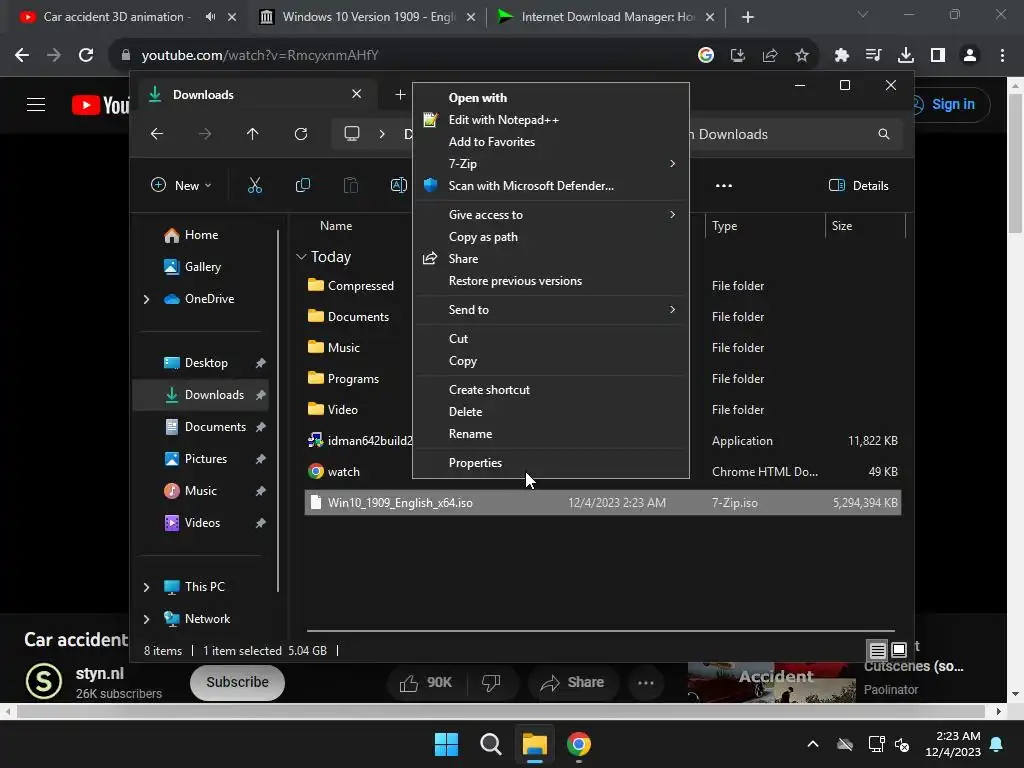
Task: Open Home in navigation pane
Action: (x=200, y=235)
